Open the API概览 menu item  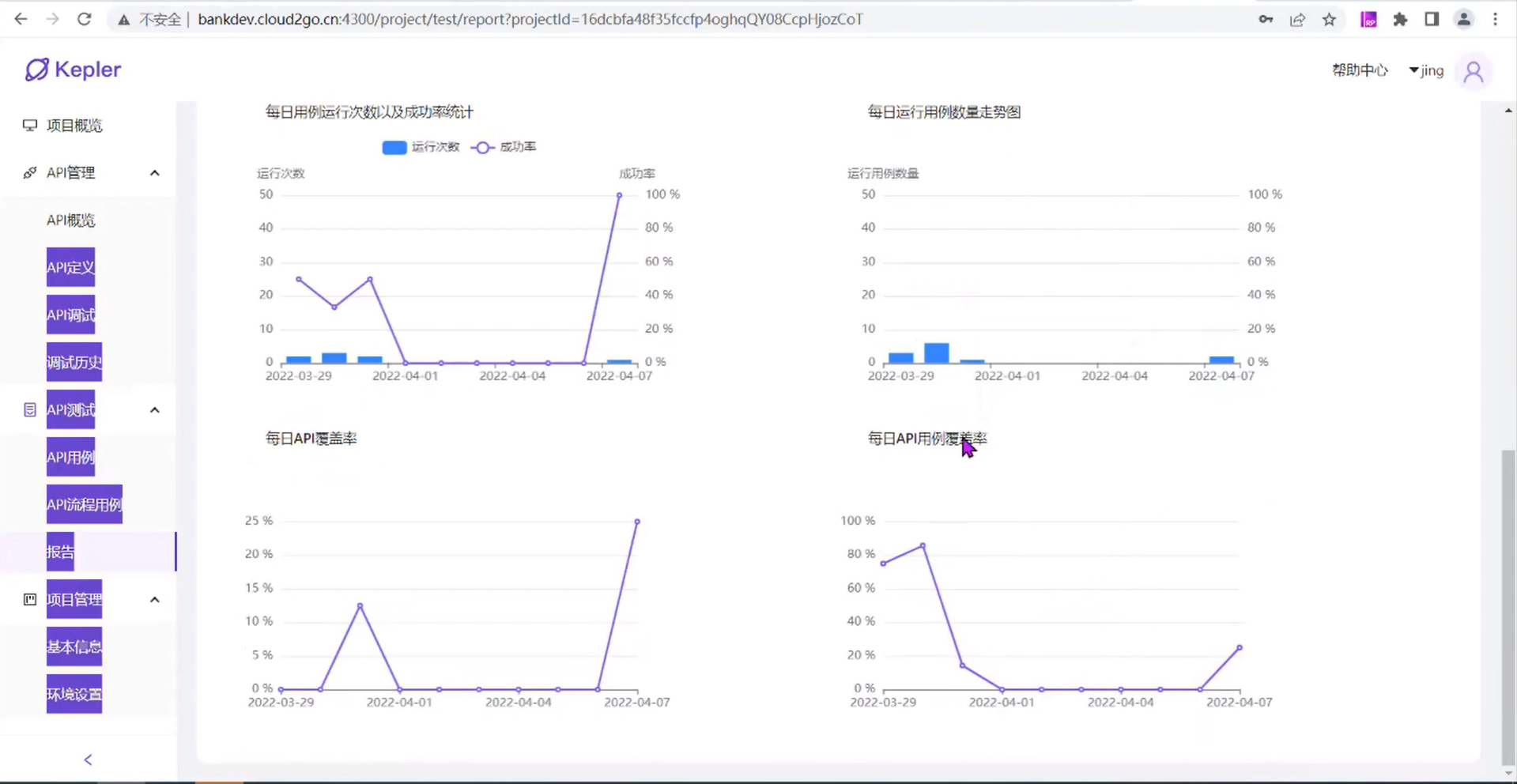[x=70, y=220]
